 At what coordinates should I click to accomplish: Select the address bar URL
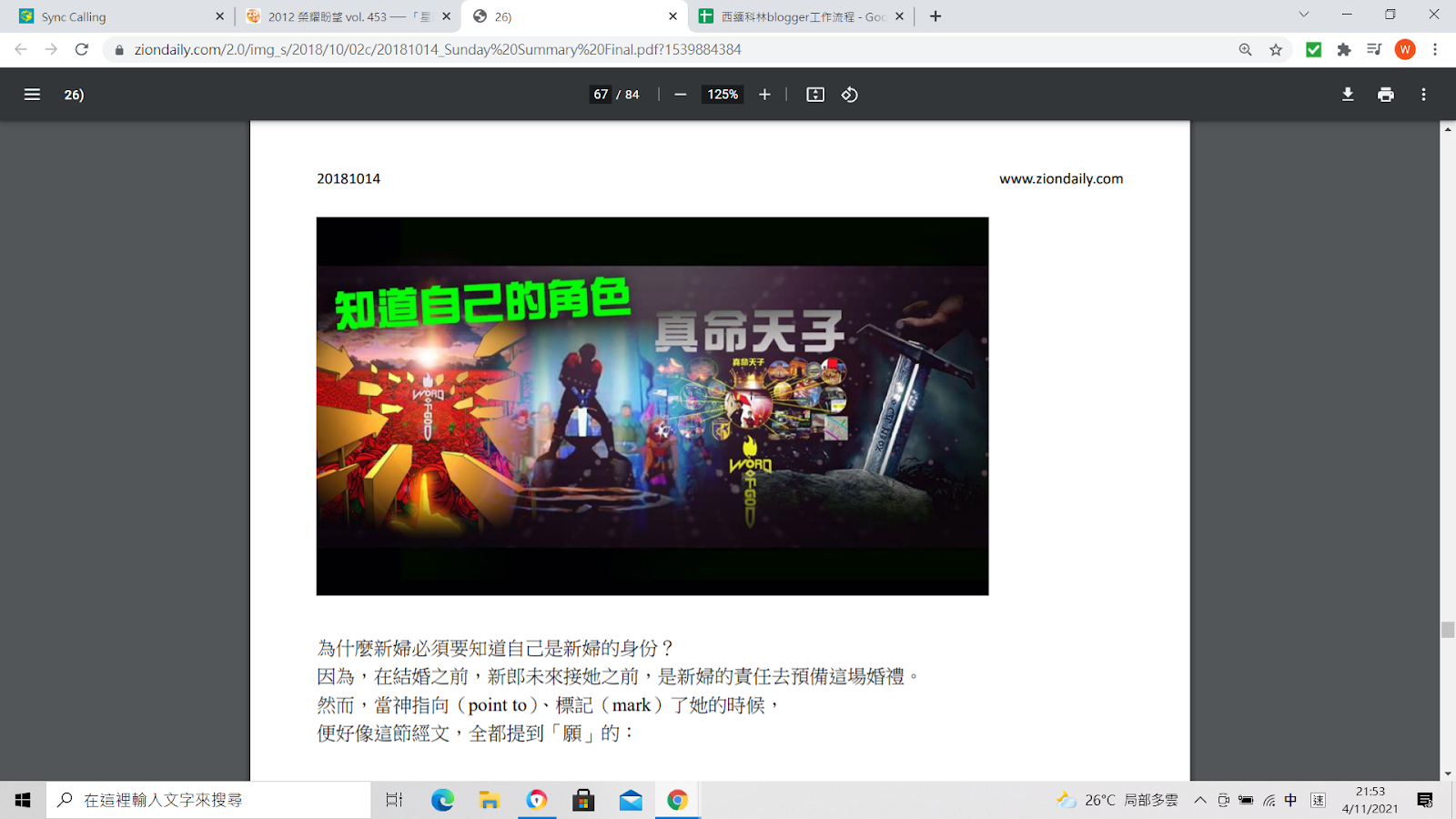[438, 50]
